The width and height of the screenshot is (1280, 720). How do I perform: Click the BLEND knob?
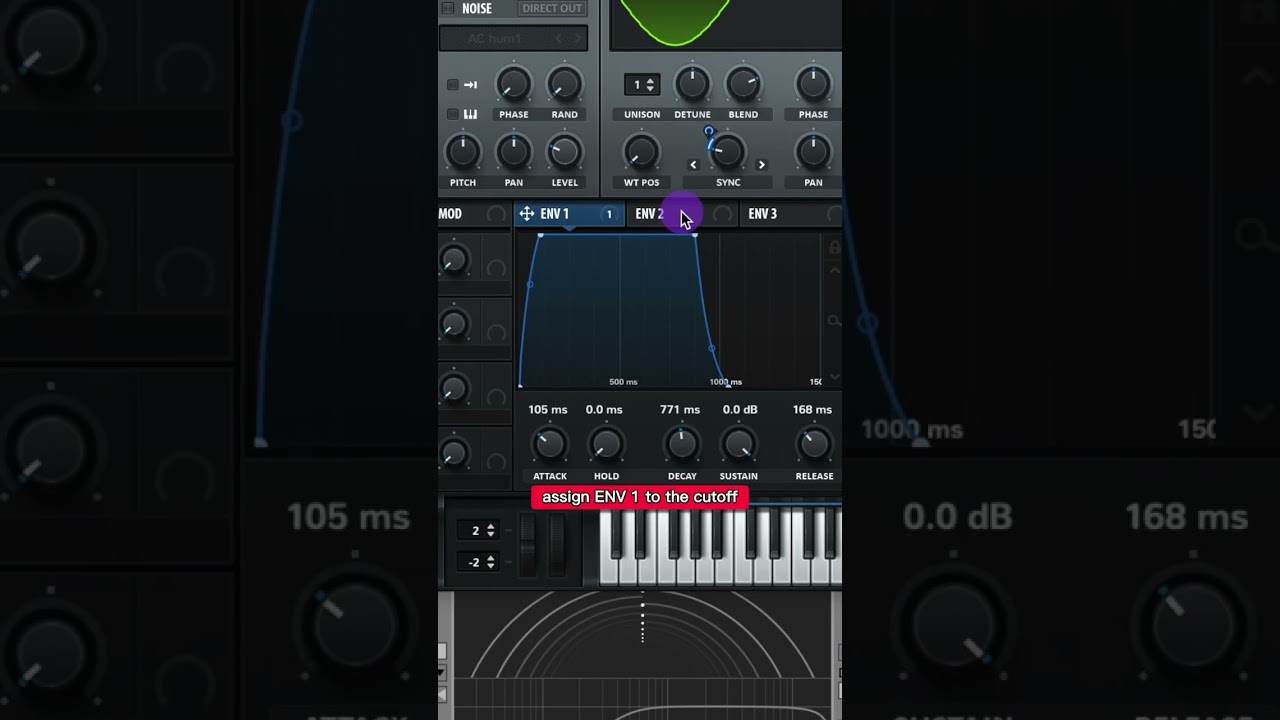(743, 85)
